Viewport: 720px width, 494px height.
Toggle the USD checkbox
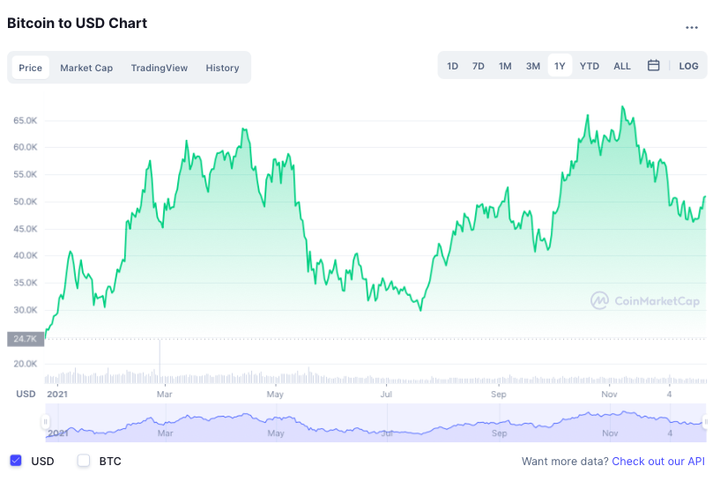coord(16,461)
